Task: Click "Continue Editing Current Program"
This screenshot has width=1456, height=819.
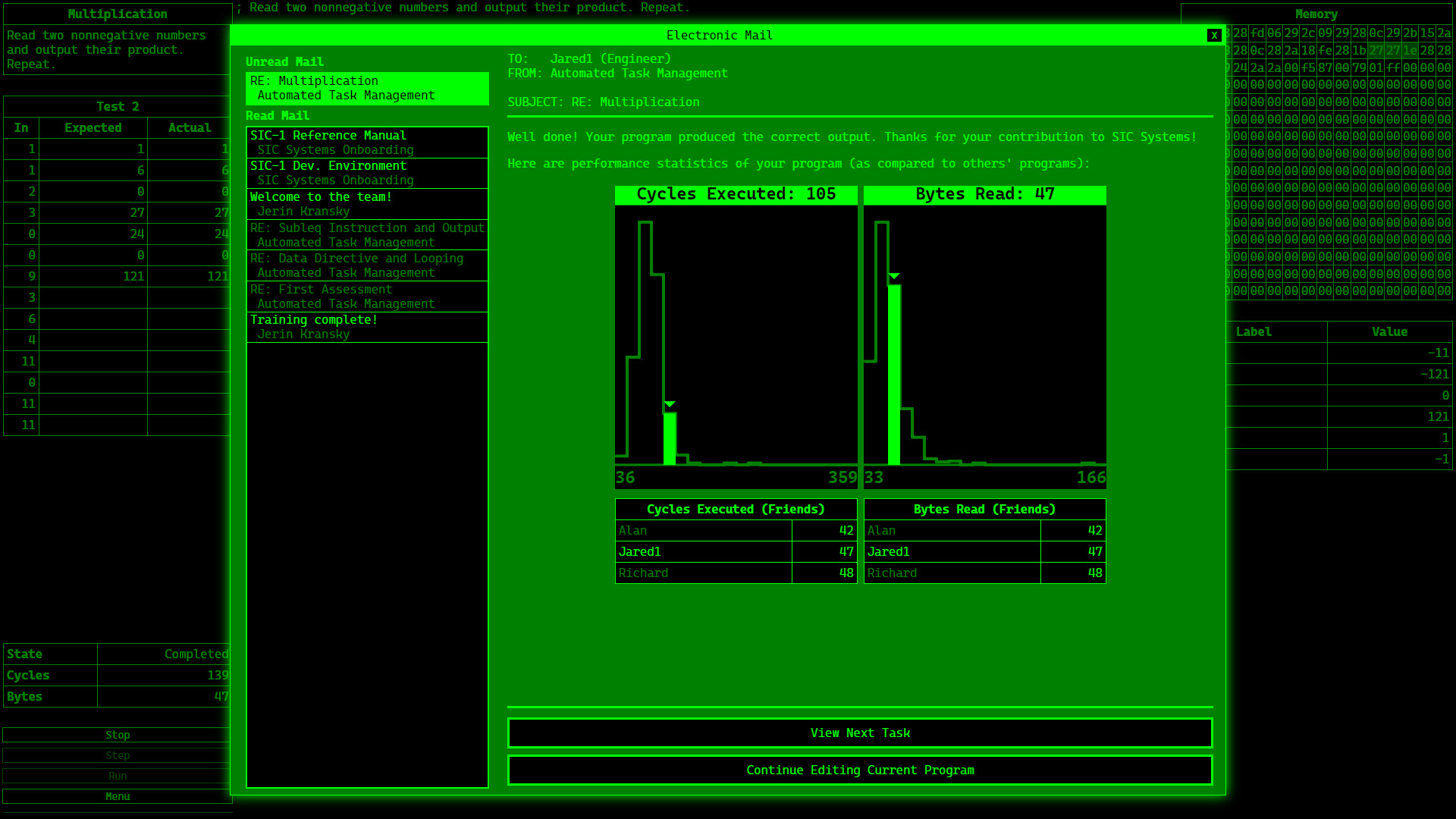Action: 860,770
